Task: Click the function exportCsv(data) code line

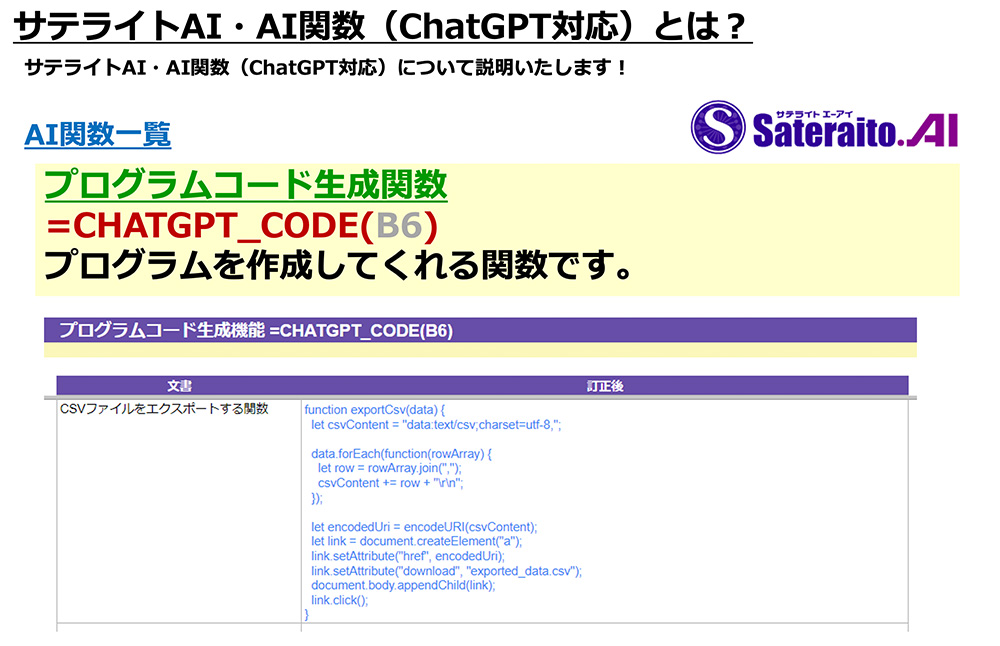Action: pos(374,409)
